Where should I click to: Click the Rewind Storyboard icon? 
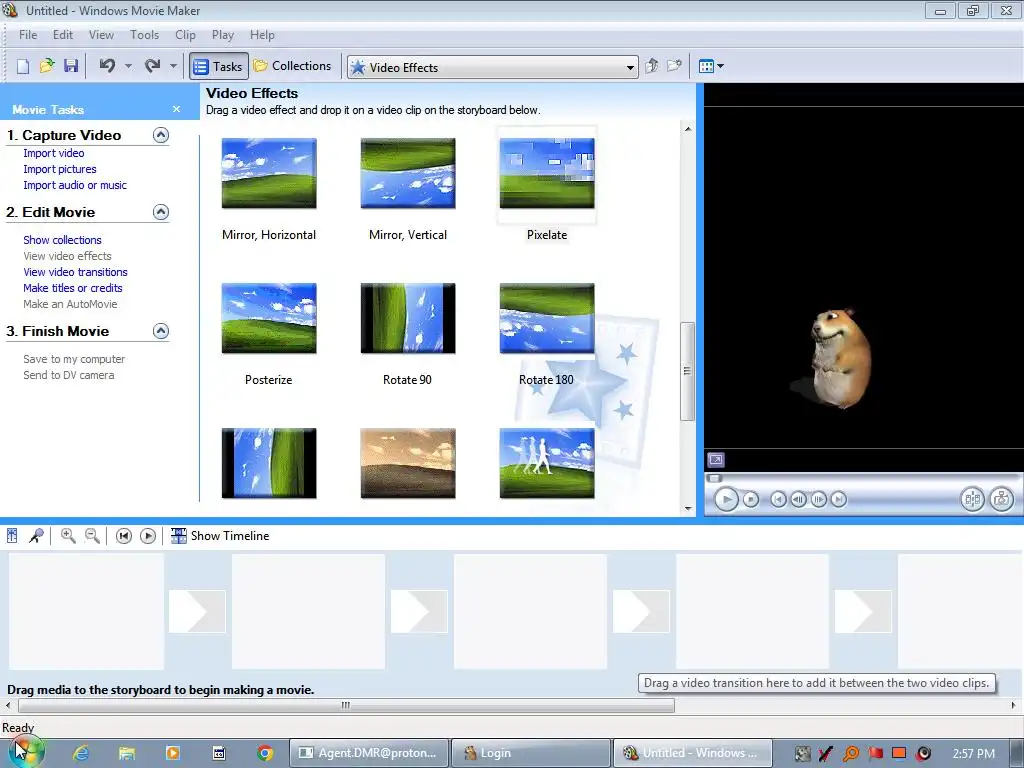tap(123, 536)
